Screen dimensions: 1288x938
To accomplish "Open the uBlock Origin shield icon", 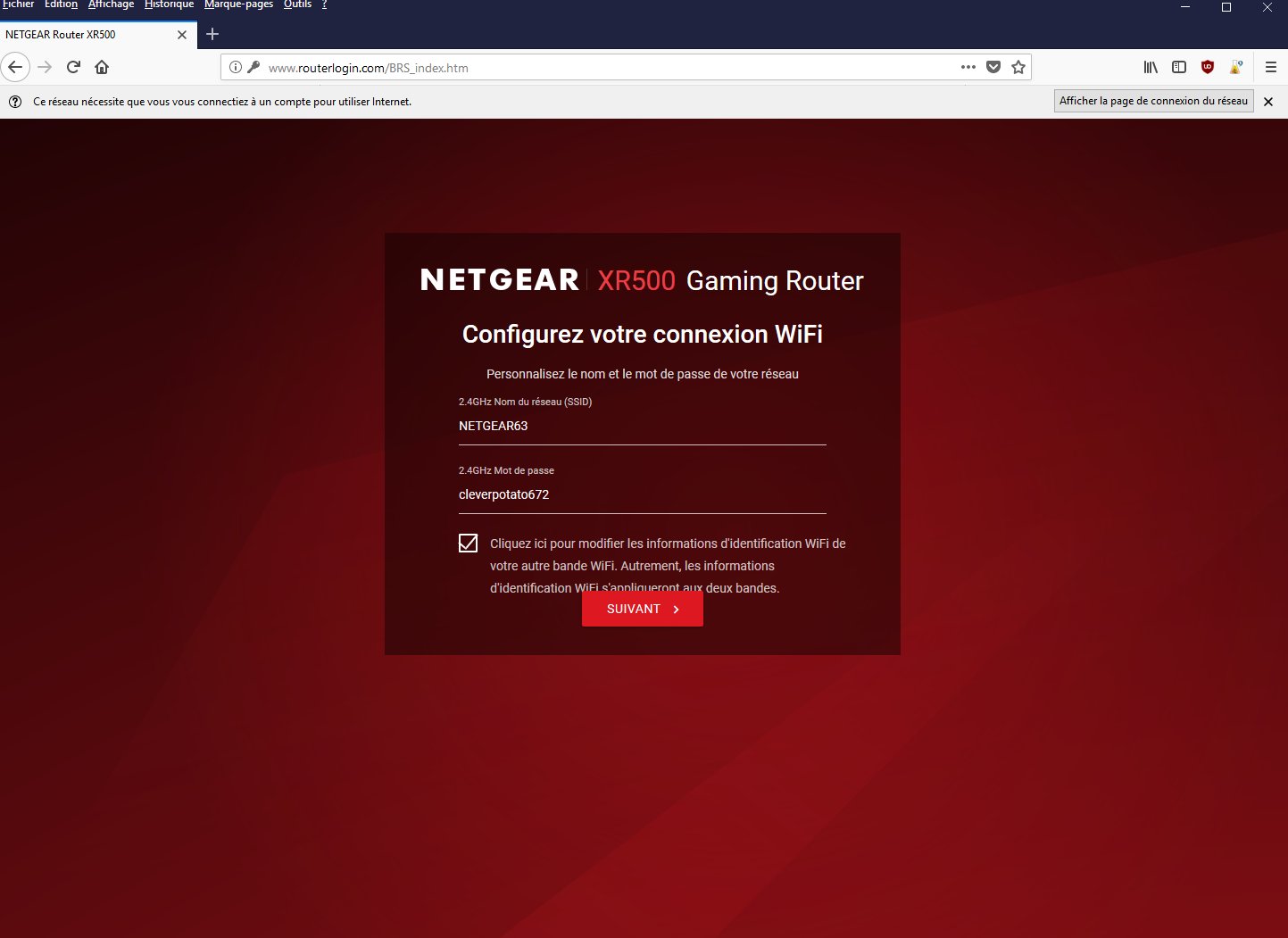I will click(x=1208, y=67).
